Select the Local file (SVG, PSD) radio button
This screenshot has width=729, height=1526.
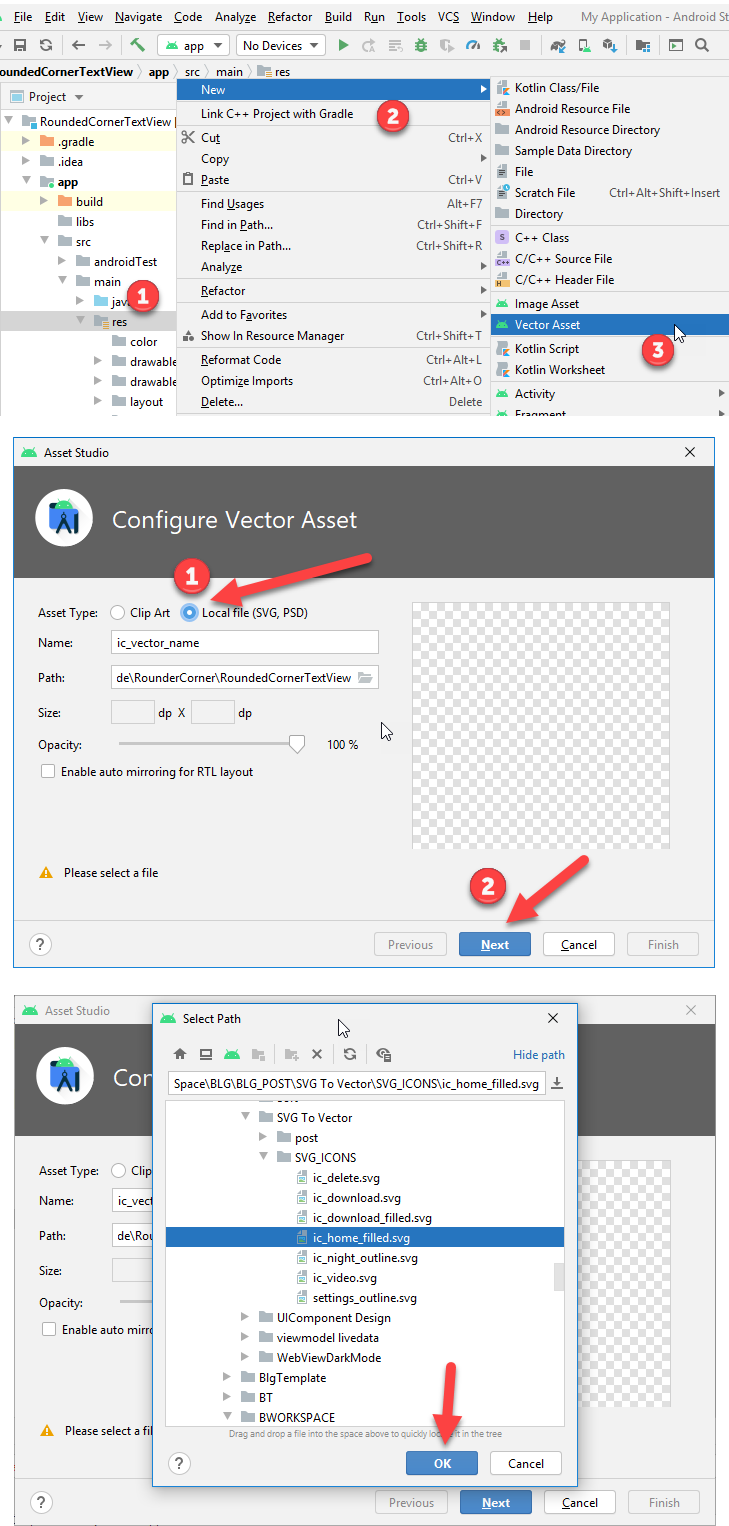(189, 612)
